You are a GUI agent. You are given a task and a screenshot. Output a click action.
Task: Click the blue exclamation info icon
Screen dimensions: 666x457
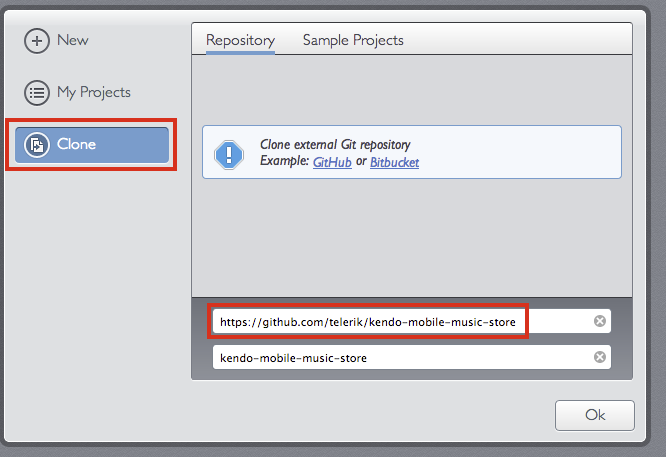click(x=229, y=155)
